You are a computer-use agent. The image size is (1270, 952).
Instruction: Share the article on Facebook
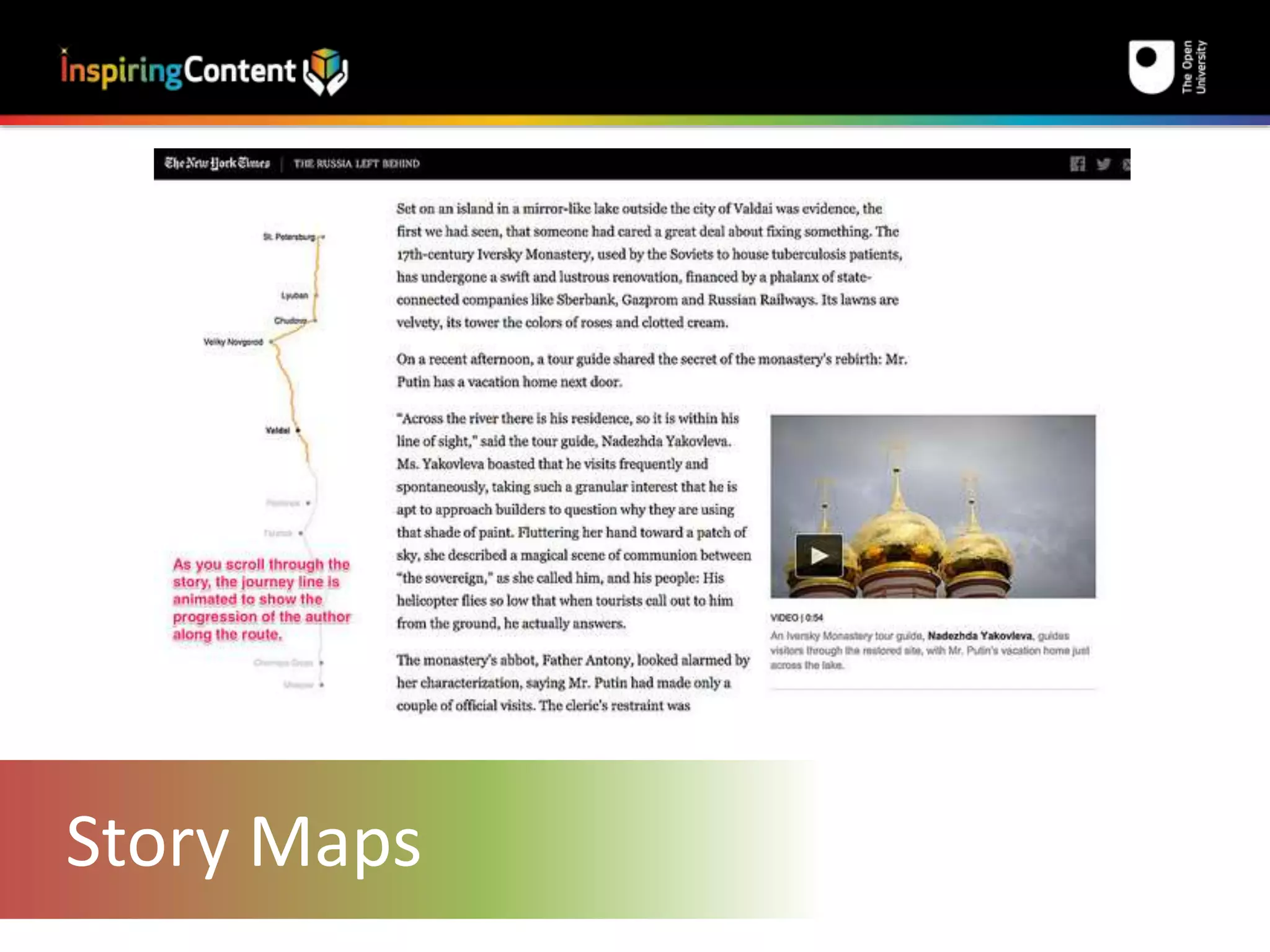coord(1078,164)
